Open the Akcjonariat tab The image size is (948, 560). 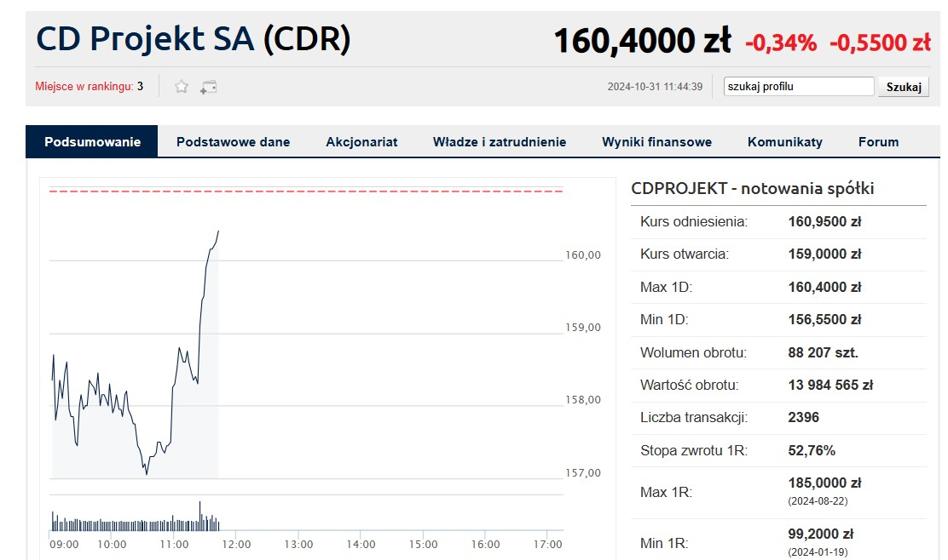[x=362, y=142]
